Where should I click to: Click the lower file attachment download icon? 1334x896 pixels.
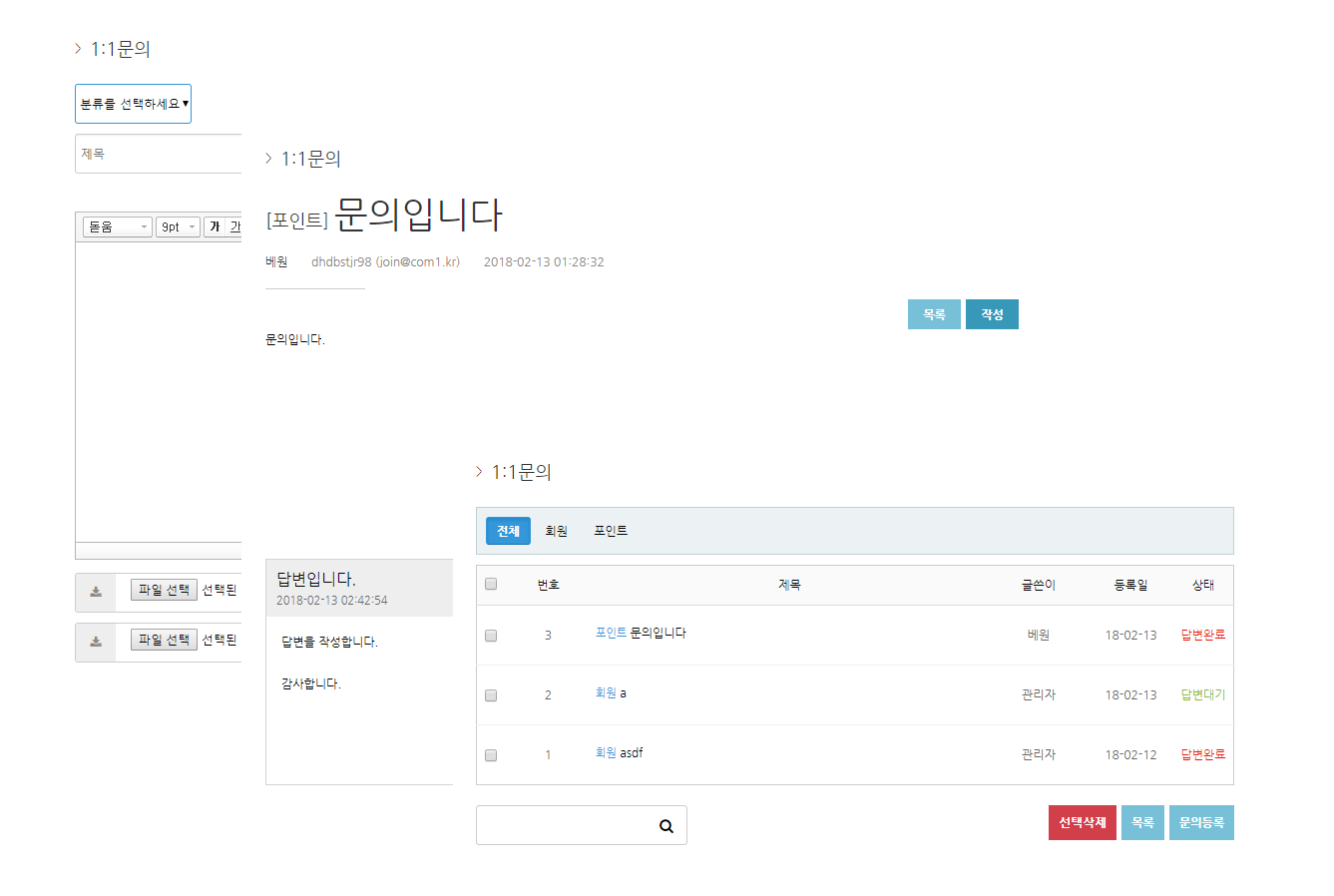pos(96,642)
